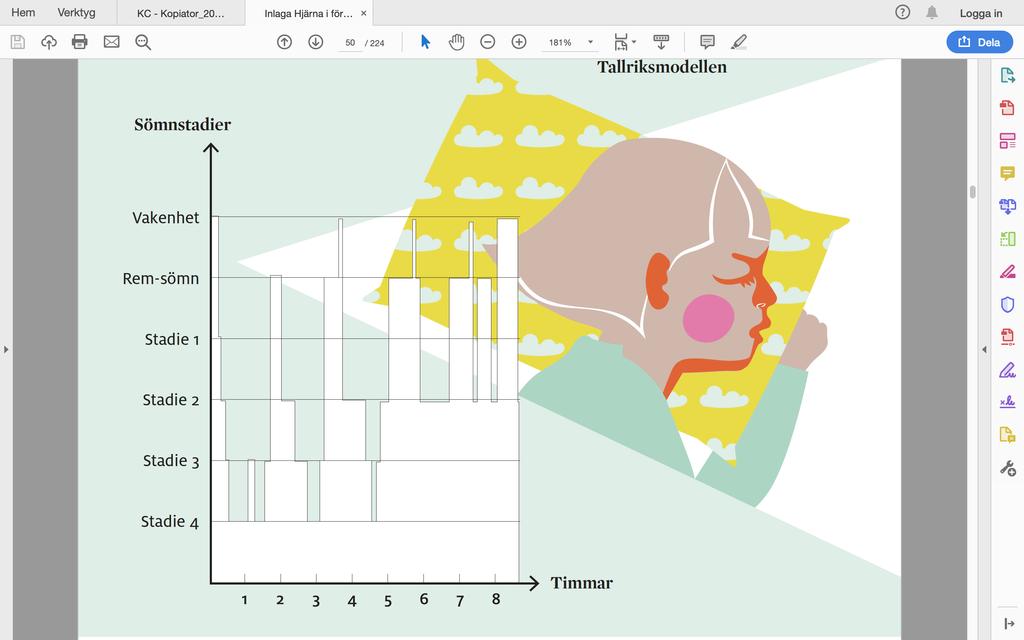Open yellow Comment tool in sidebar

pos(1008,173)
